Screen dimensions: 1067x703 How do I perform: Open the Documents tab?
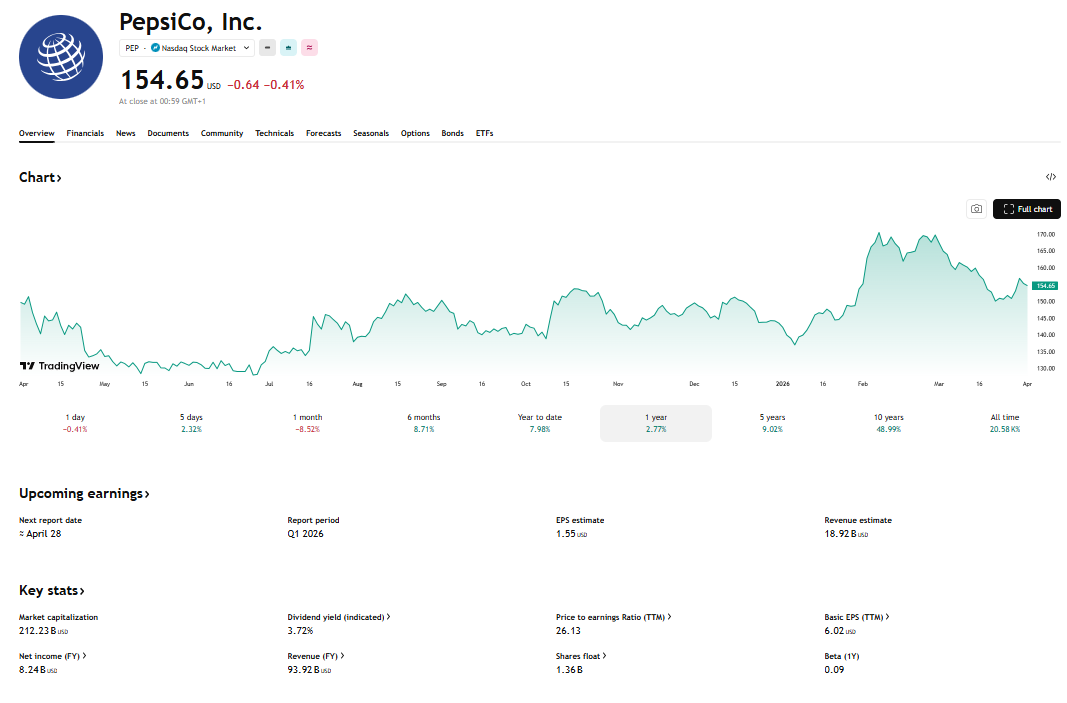[168, 133]
